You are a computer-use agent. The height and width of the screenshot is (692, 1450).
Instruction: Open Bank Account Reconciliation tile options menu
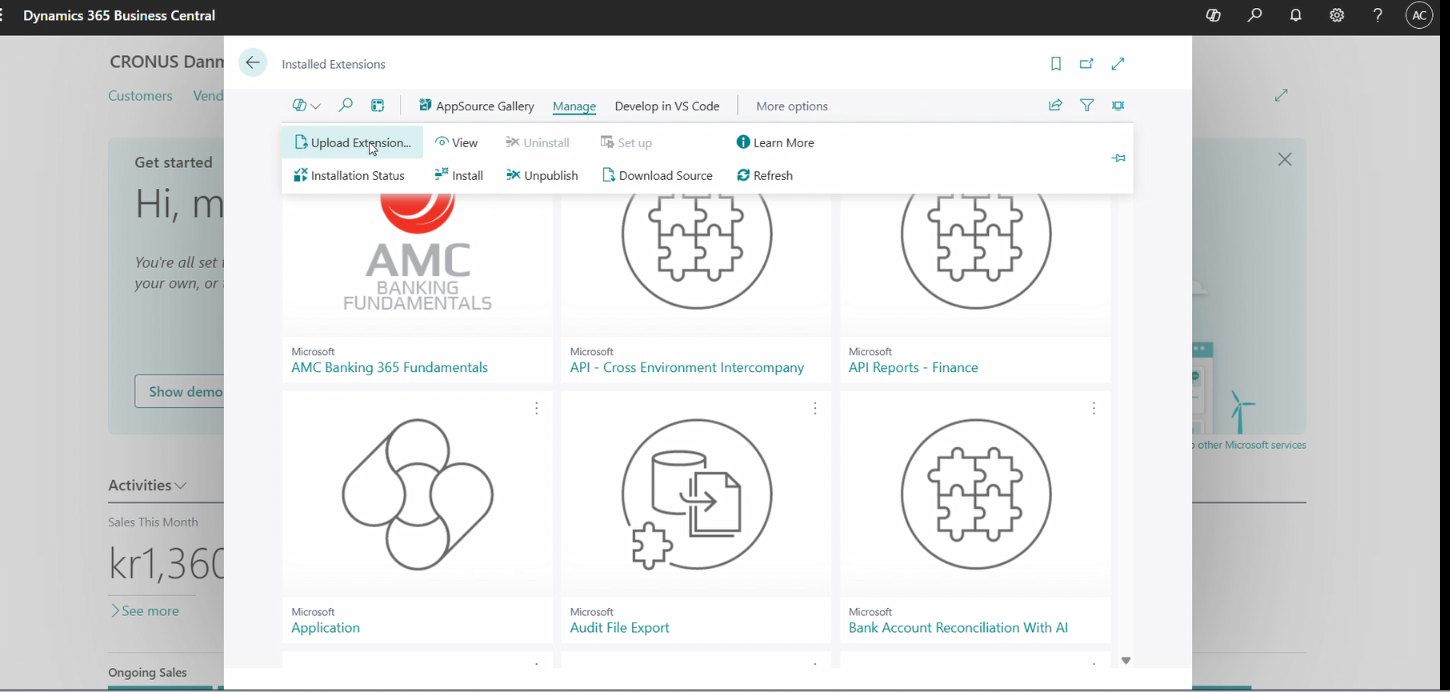[x=1094, y=408]
